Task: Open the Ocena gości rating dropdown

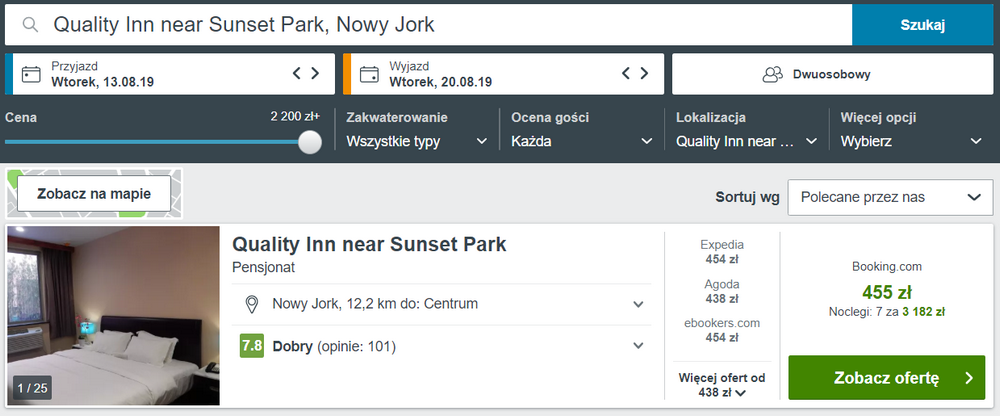Action: pos(582,142)
